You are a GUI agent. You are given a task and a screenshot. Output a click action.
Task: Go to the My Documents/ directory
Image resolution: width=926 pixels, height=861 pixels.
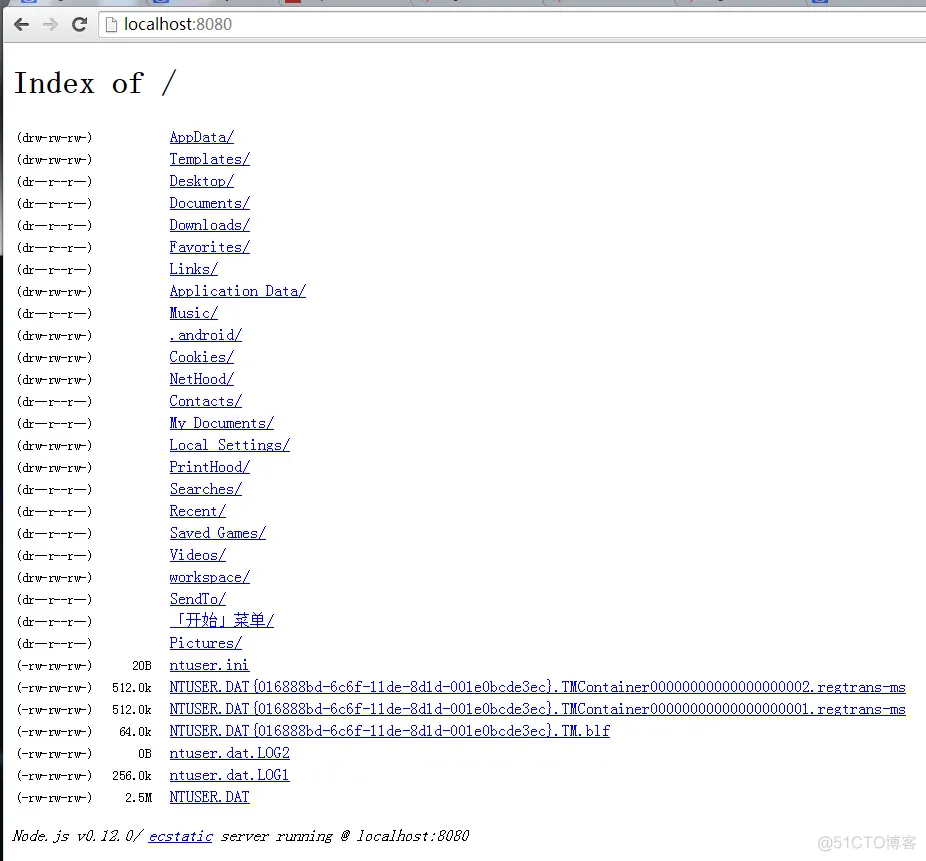(x=221, y=423)
